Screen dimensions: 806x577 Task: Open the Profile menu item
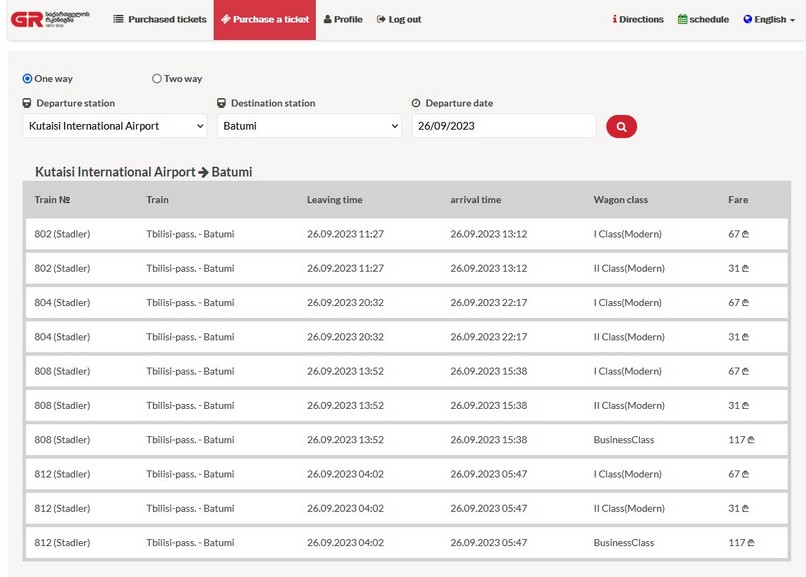click(x=343, y=19)
